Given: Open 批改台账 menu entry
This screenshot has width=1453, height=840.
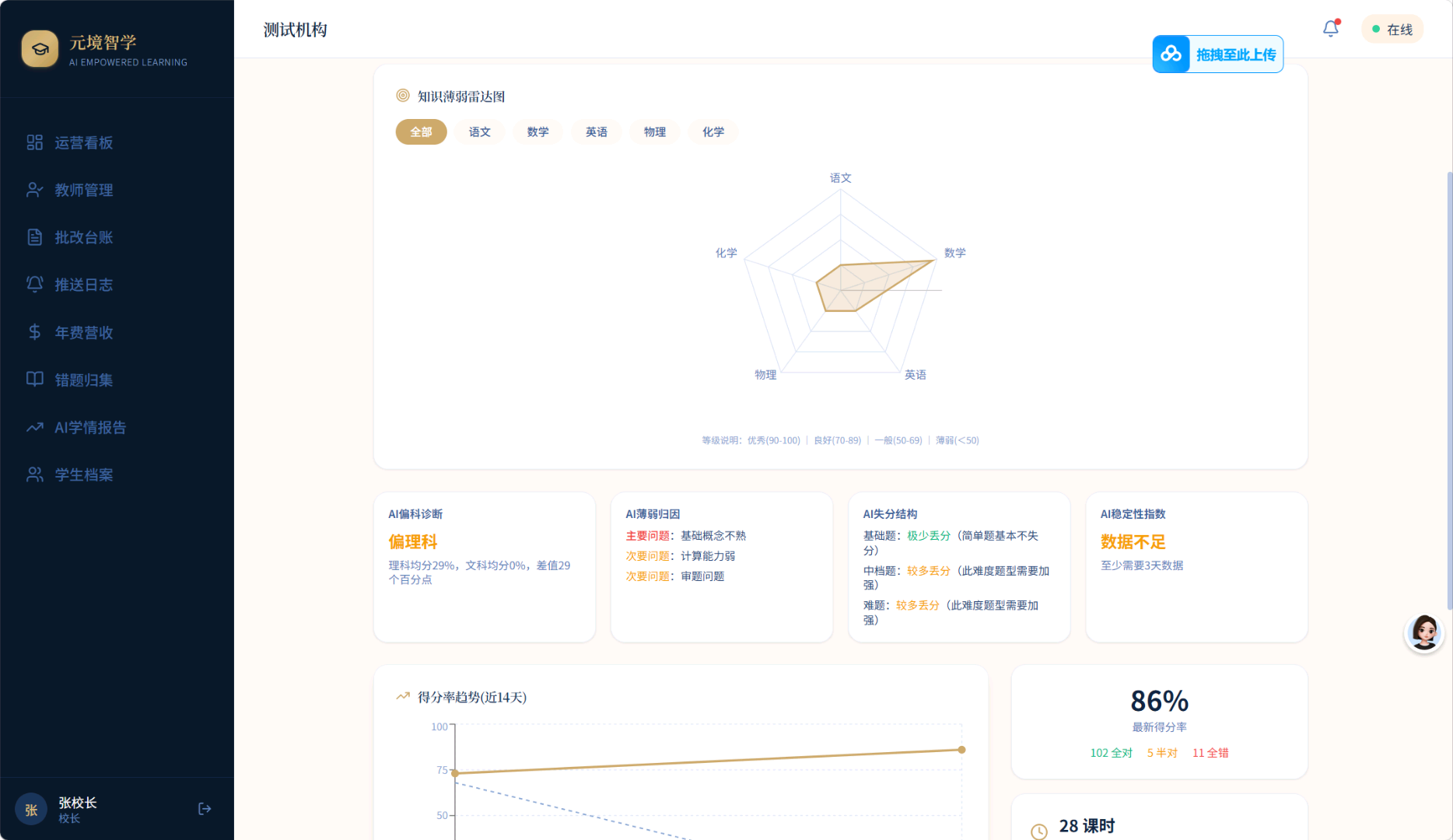Looking at the screenshot, I should point(117,237).
